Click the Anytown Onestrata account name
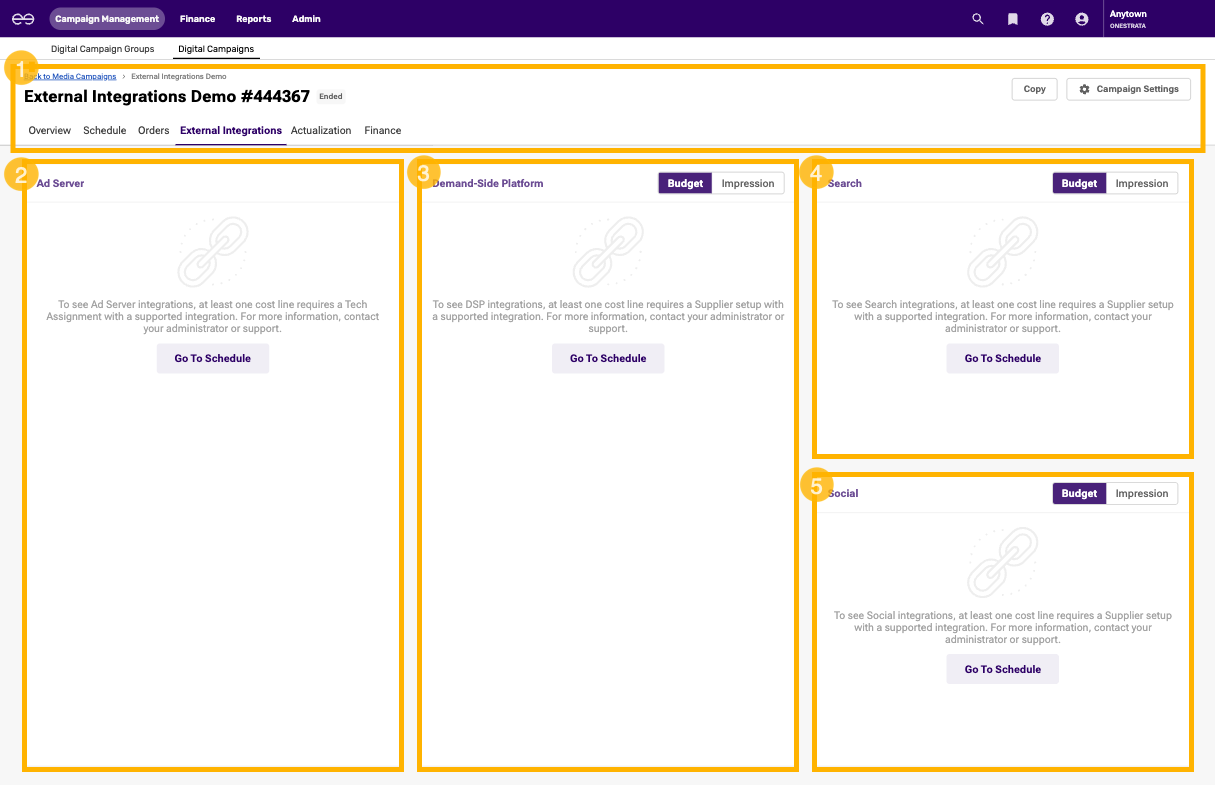This screenshot has height=785, width=1215. pos(1128,19)
